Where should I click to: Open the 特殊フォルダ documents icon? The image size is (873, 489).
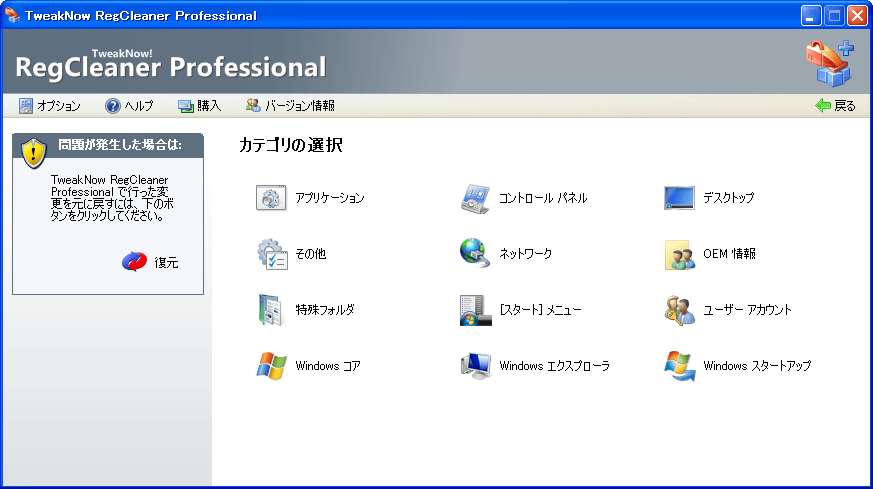271,310
